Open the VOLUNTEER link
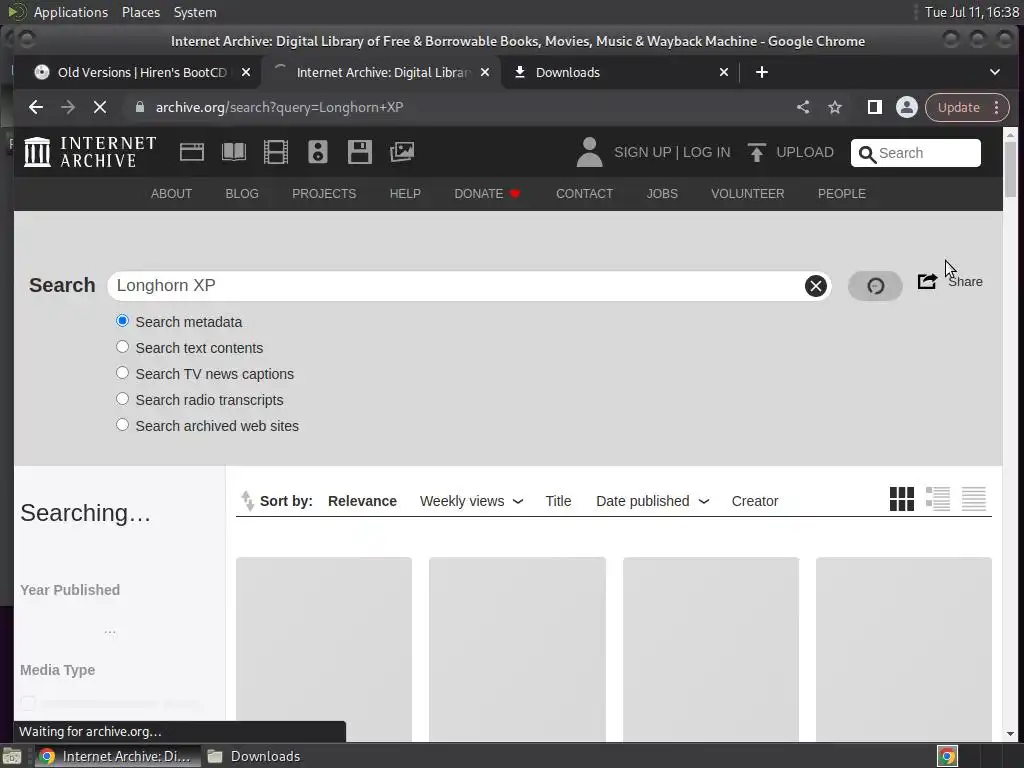Image resolution: width=1024 pixels, height=768 pixels. (748, 194)
